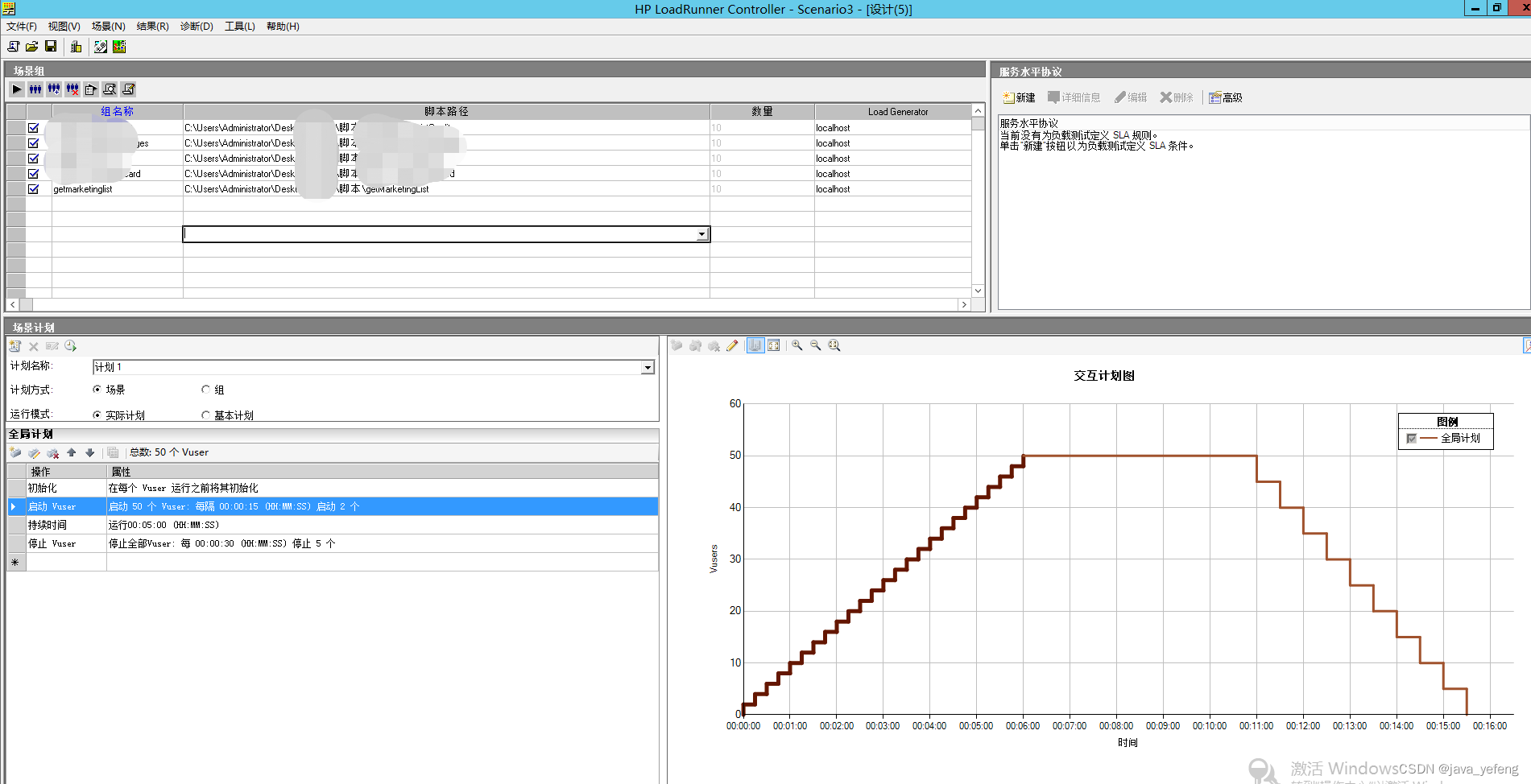The height and width of the screenshot is (784, 1531).
Task: Edit the selected action with the brick pencil icon
Action: 34,452
